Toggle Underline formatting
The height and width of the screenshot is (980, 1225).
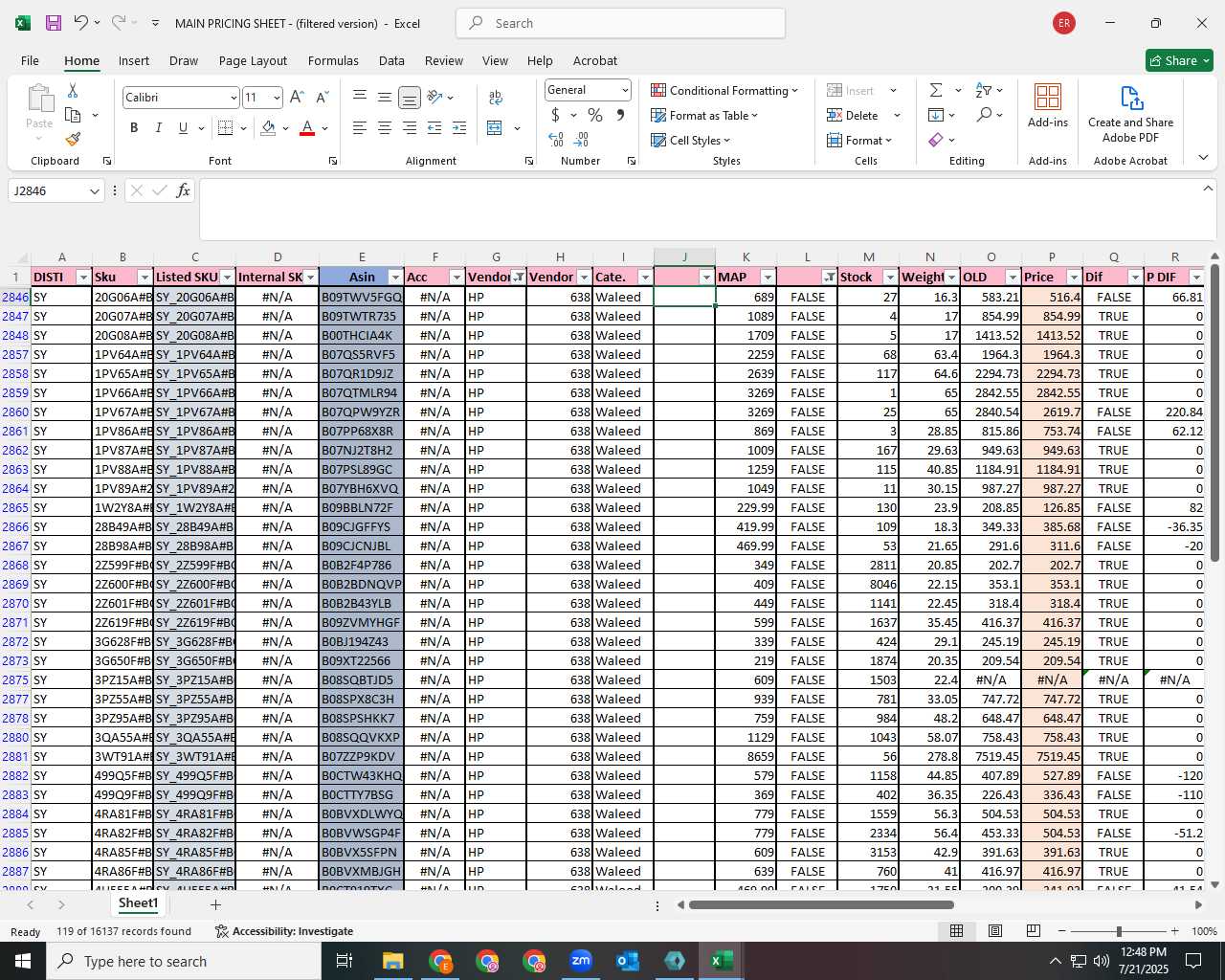[183, 128]
